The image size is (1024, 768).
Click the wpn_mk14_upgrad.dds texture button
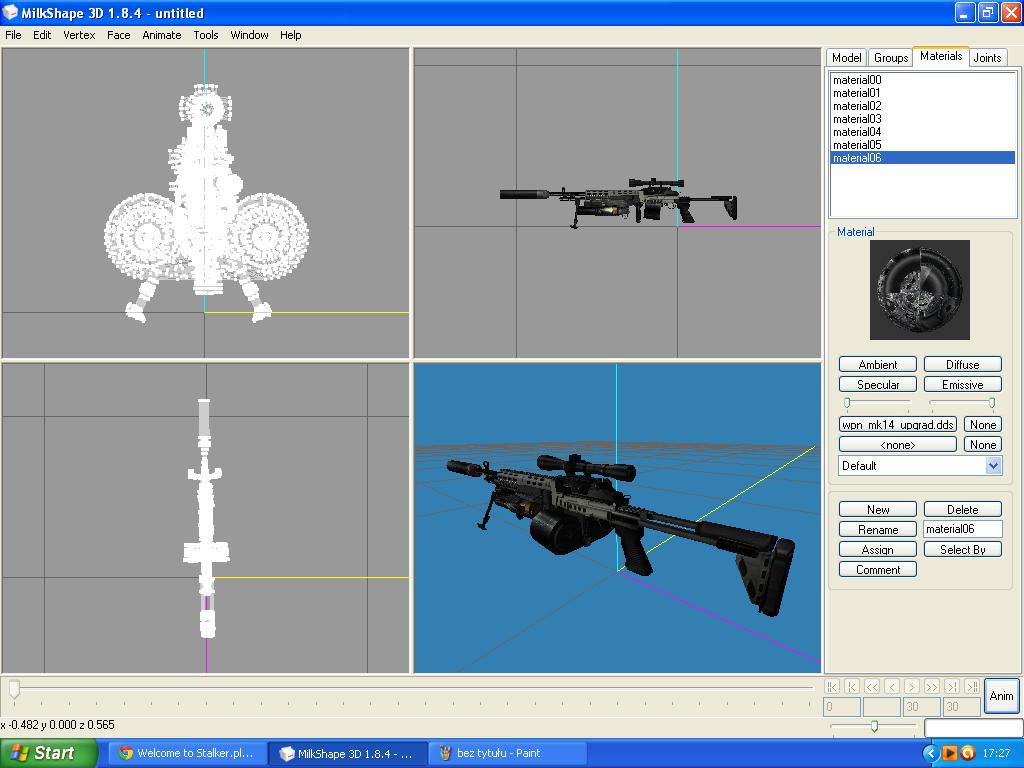tap(898, 425)
